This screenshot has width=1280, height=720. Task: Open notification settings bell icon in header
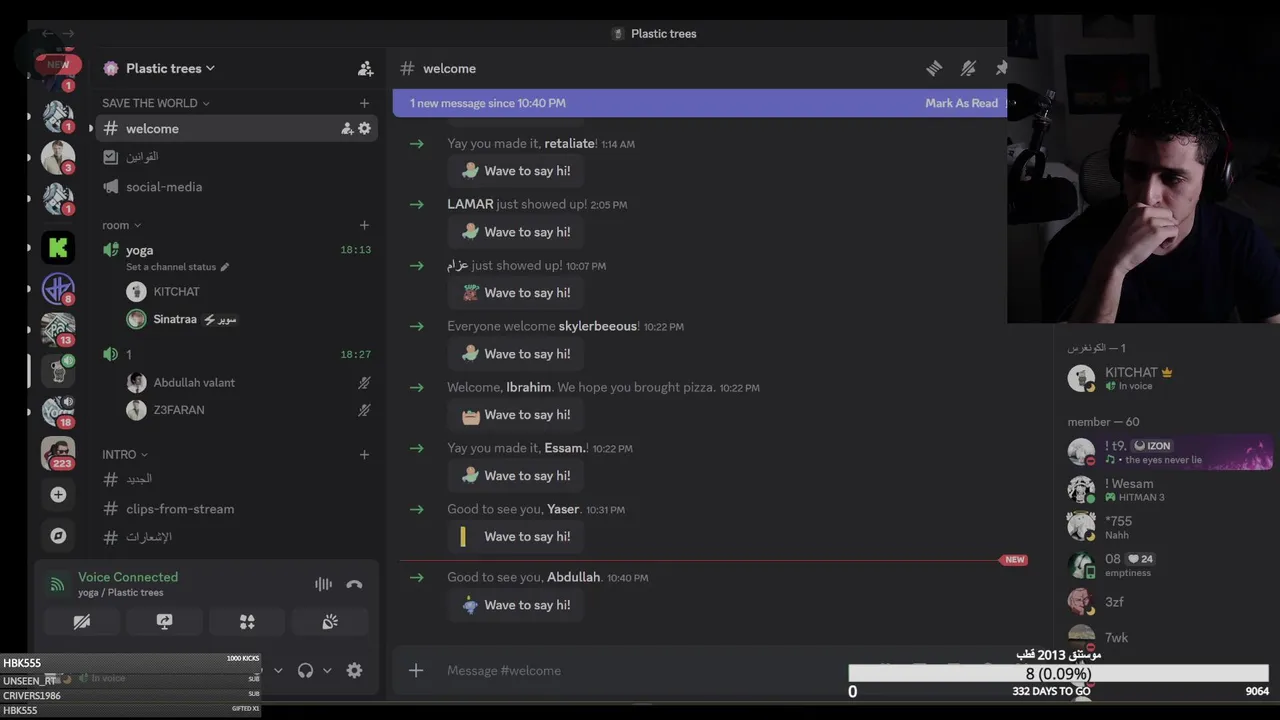coord(968,68)
